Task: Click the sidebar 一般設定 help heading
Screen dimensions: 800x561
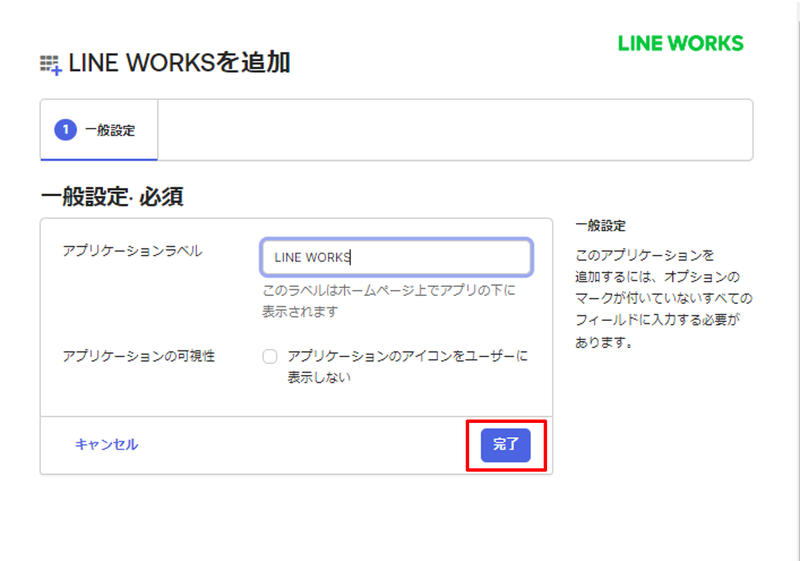Action: [601, 225]
